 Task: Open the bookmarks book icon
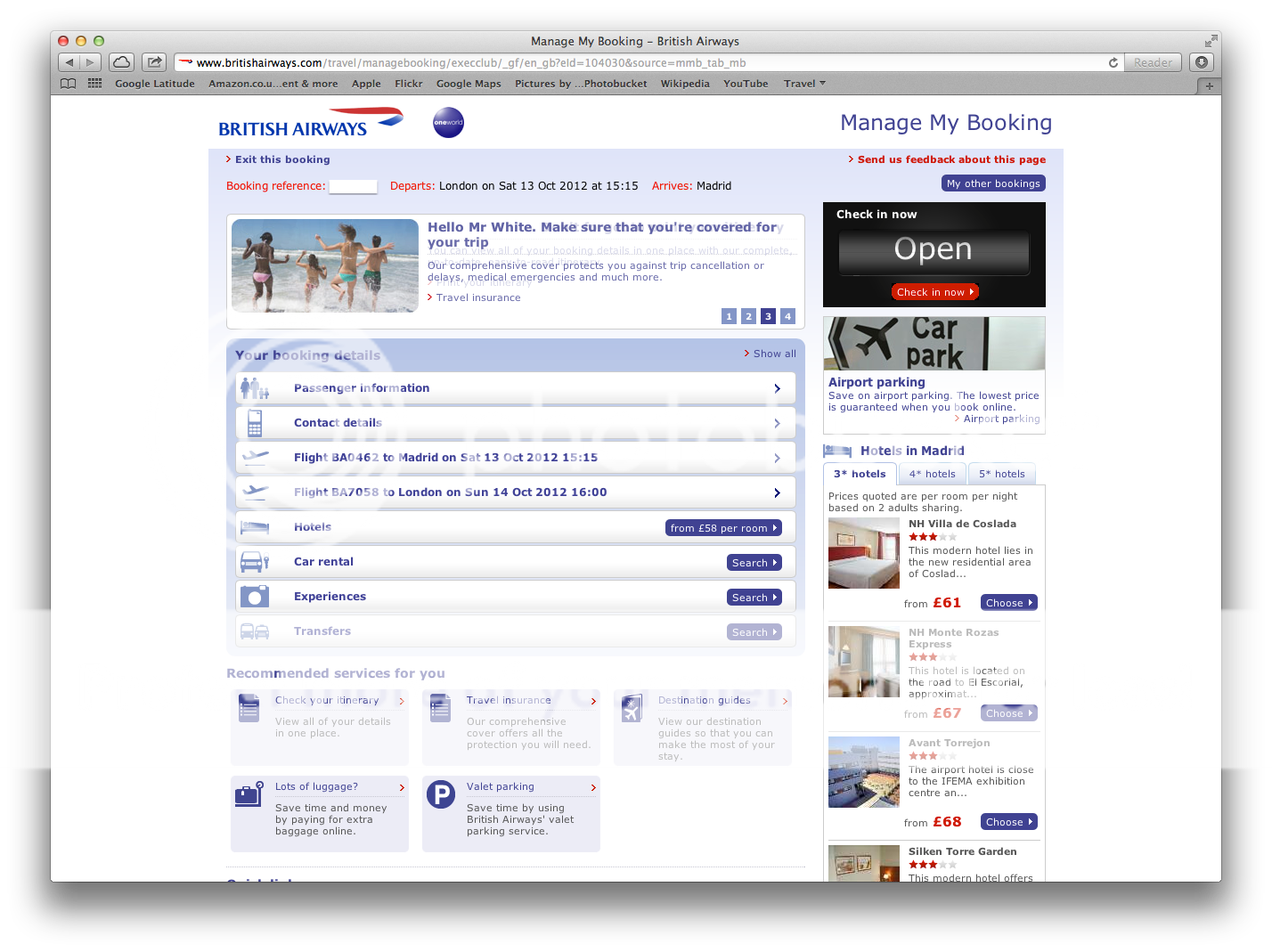(x=69, y=84)
